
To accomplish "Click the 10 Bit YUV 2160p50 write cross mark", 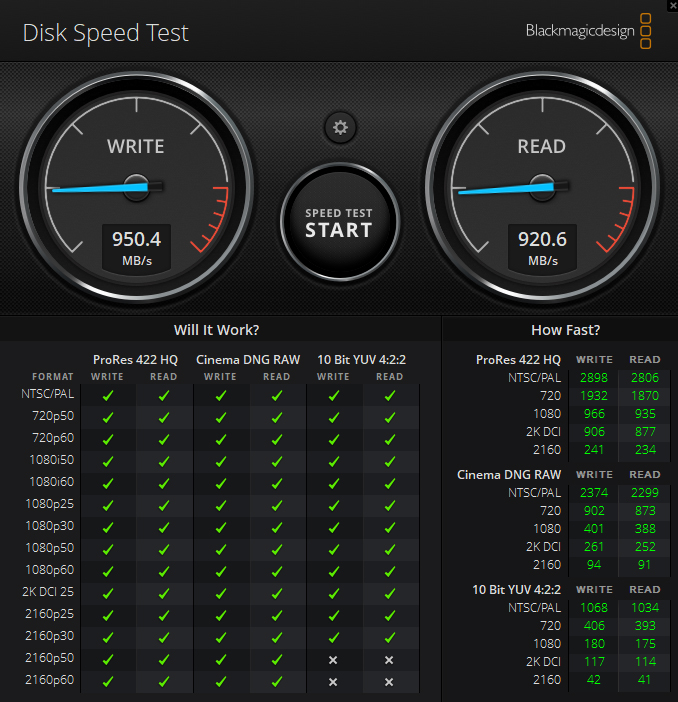I will 334,660.
